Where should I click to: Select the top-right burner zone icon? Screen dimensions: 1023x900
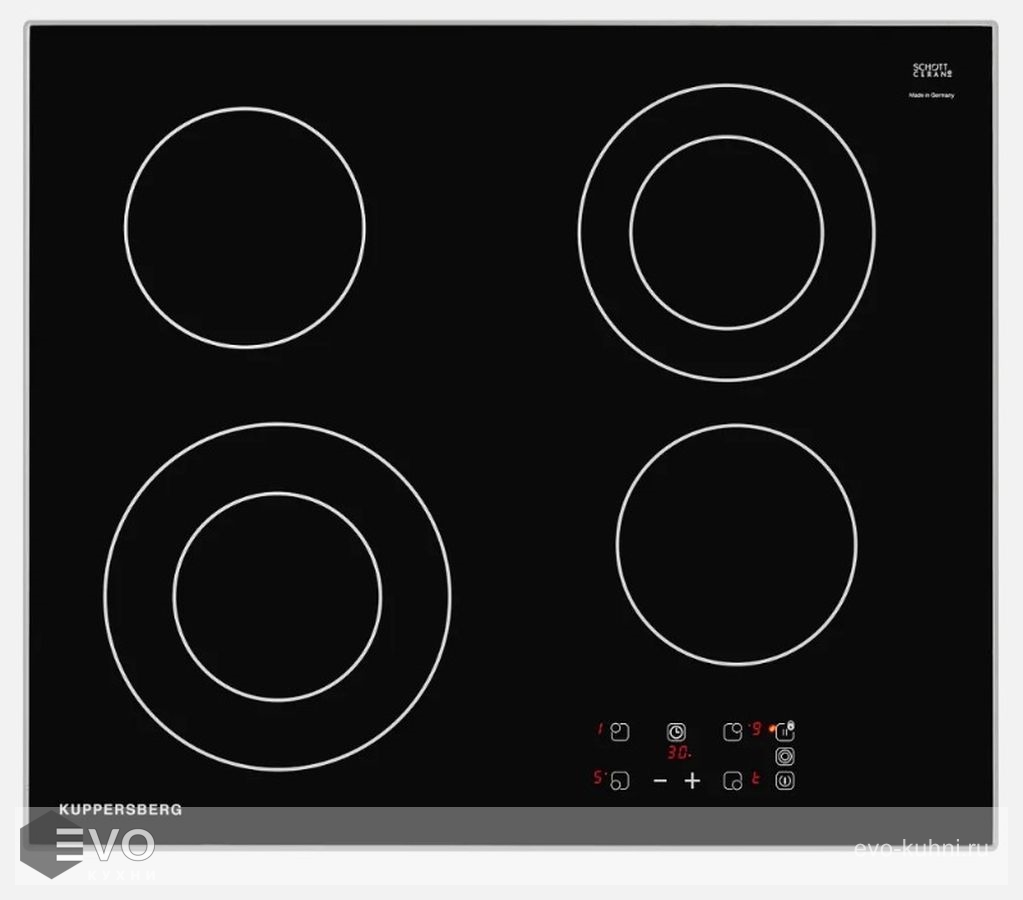pyautogui.click(x=733, y=732)
